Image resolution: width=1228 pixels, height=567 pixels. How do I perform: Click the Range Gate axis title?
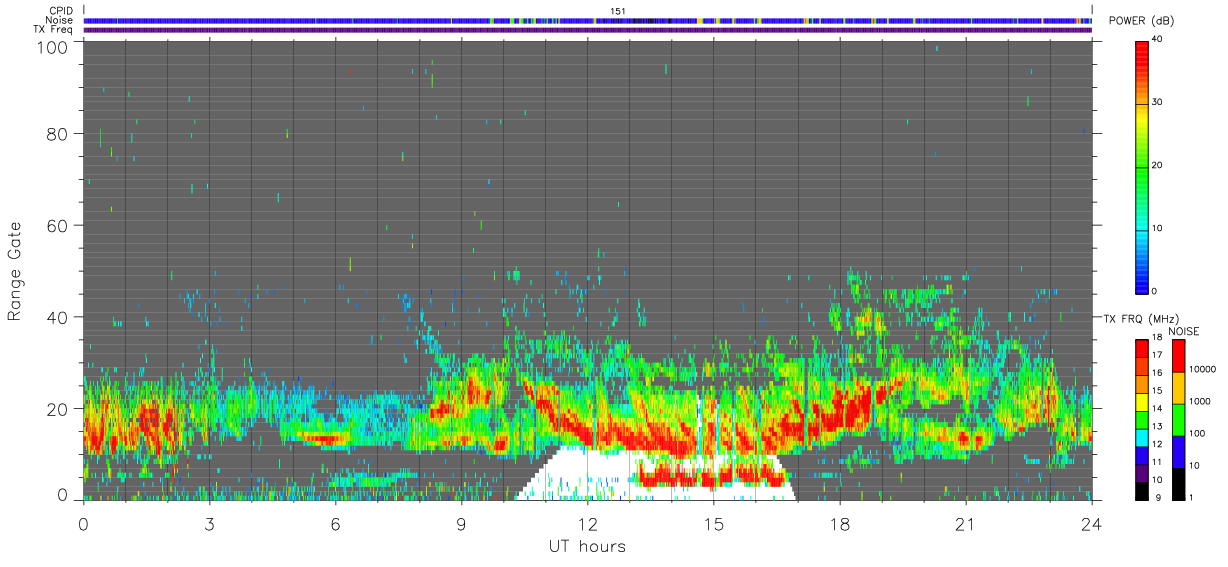[15, 271]
